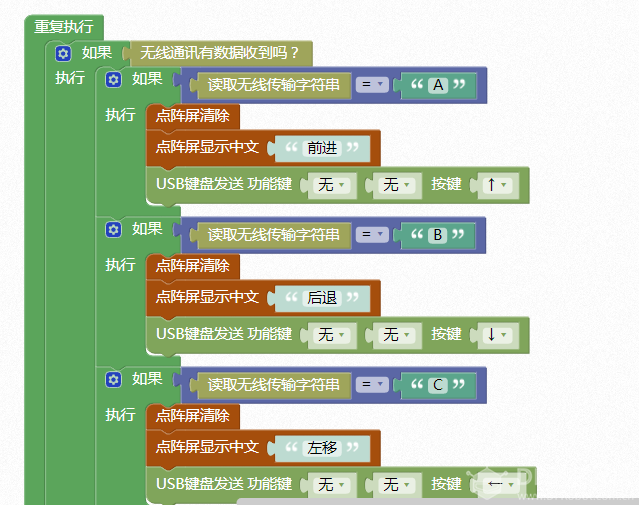639x505 pixels.
Task: Open second 无 function-key dropdown in the ↑ row
Action: tap(397, 185)
